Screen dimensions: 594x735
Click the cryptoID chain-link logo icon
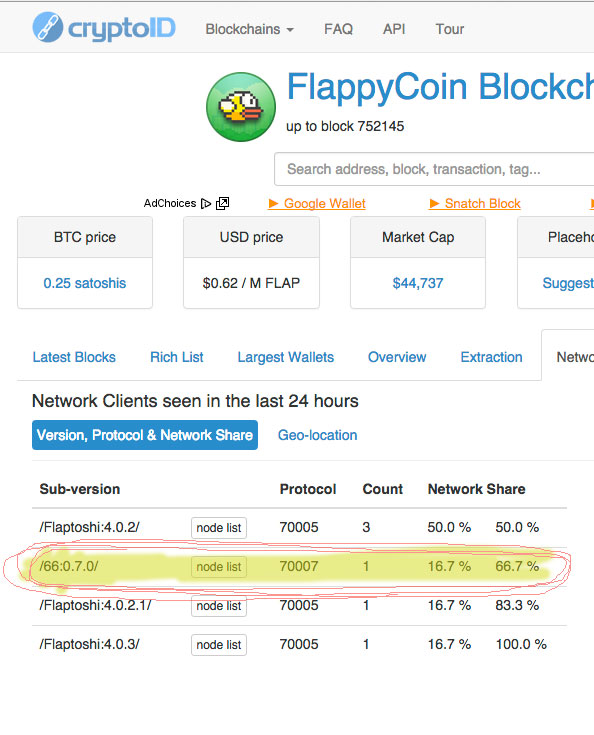[x=47, y=27]
